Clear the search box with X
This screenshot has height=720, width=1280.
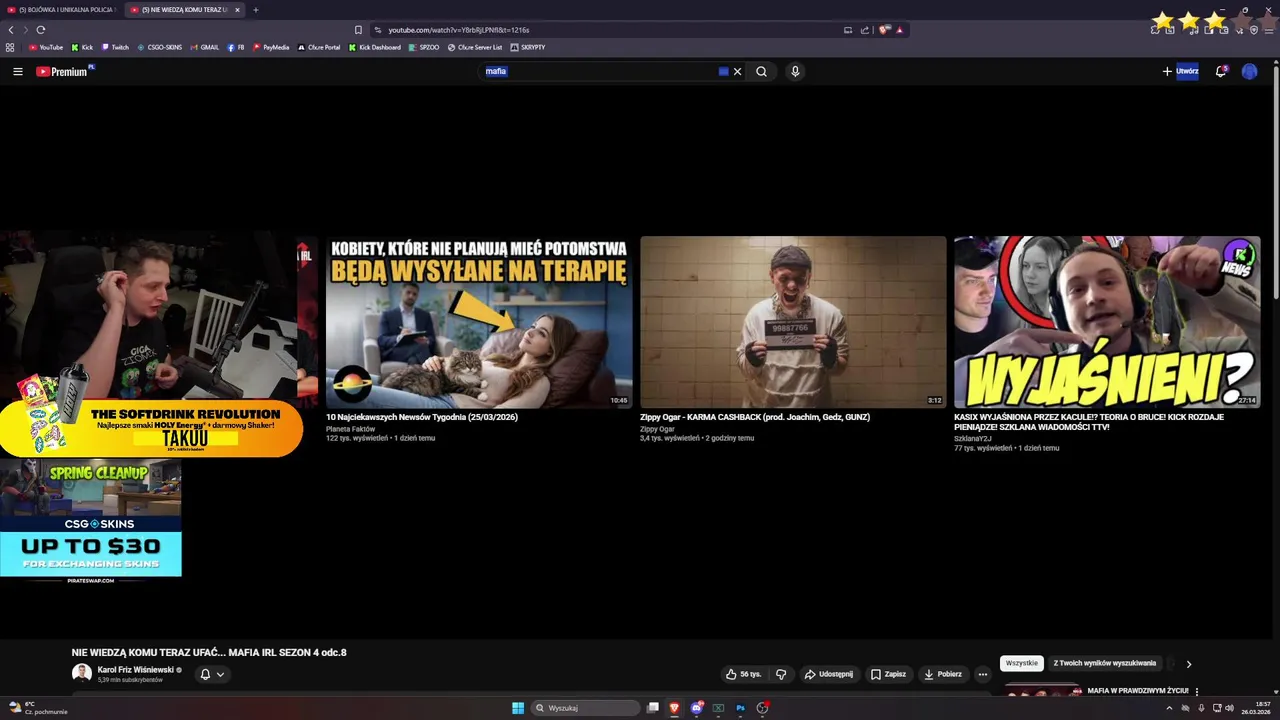[738, 71]
